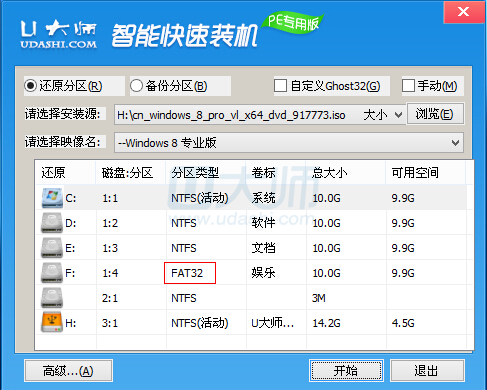The width and height of the screenshot is (487, 390).
Task: Select the 备份分区(B) radio button
Action: click(x=137, y=86)
